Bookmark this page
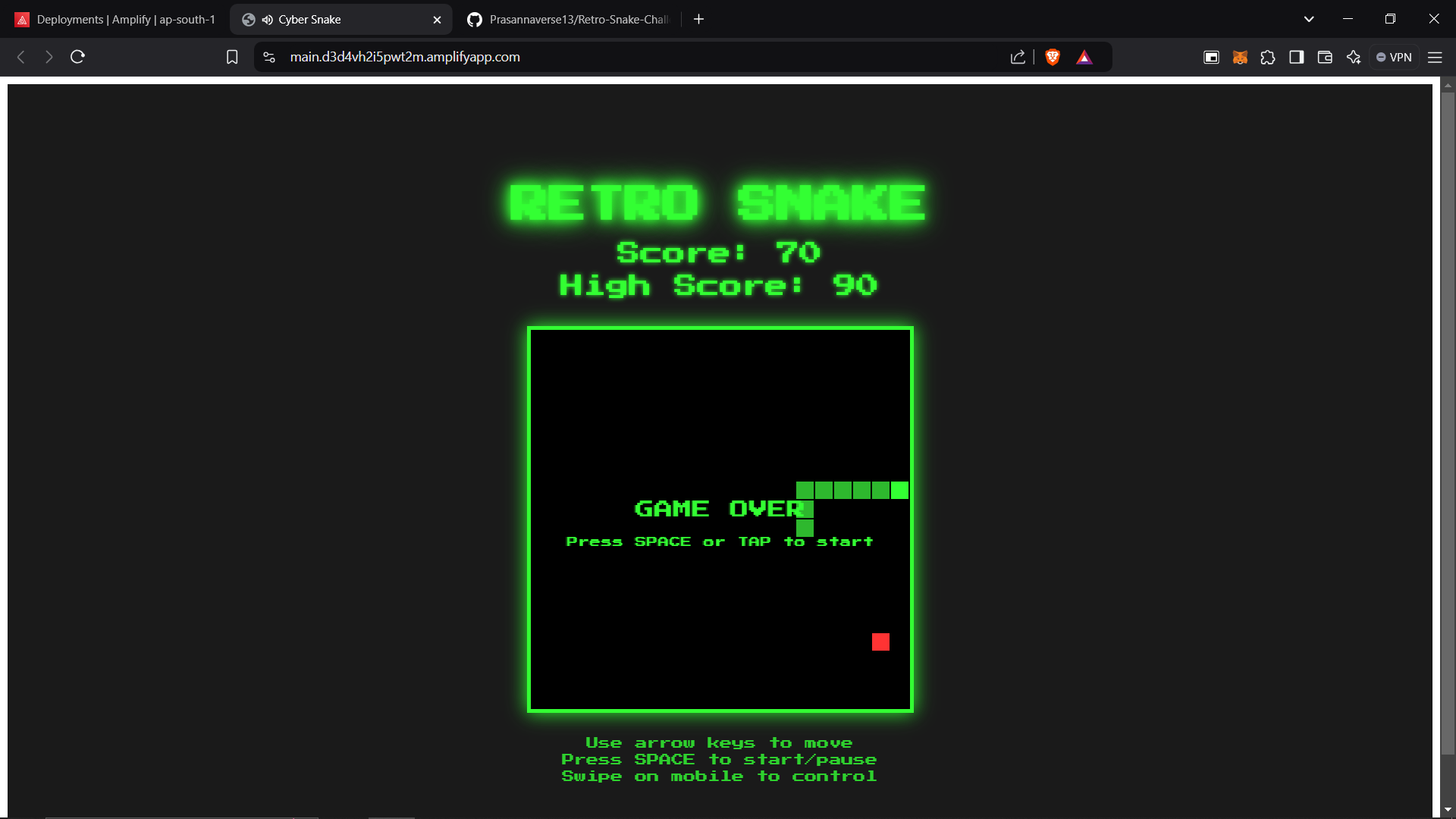Screen dimensions: 1456x819 click(x=232, y=57)
